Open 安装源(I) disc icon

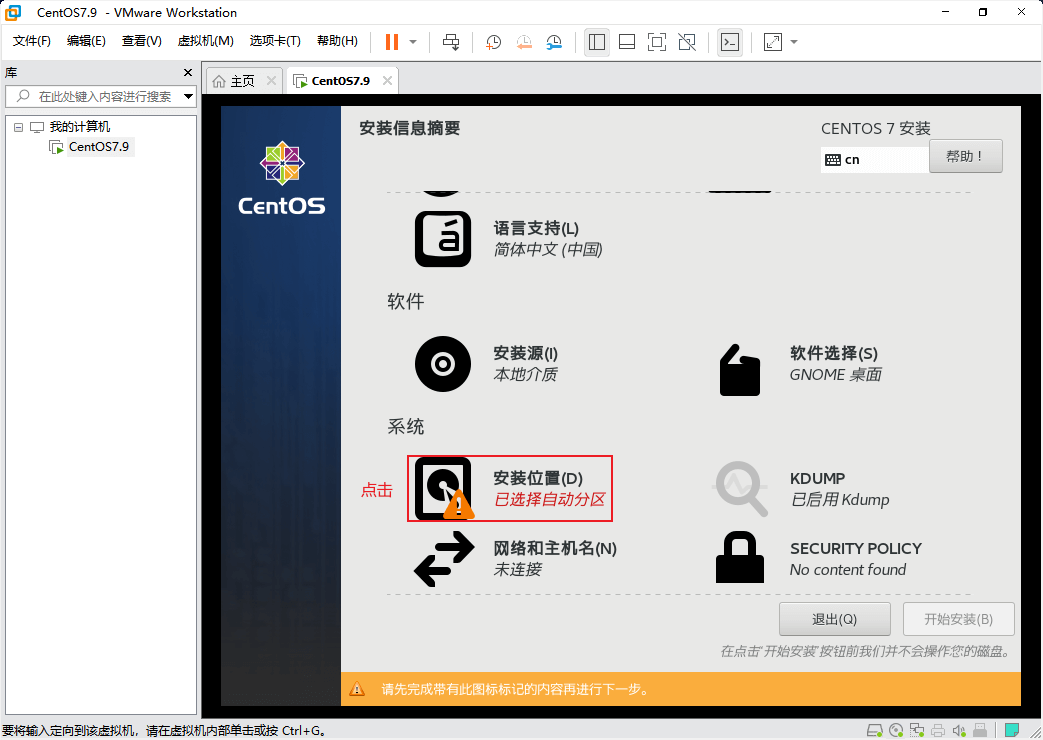[443, 364]
